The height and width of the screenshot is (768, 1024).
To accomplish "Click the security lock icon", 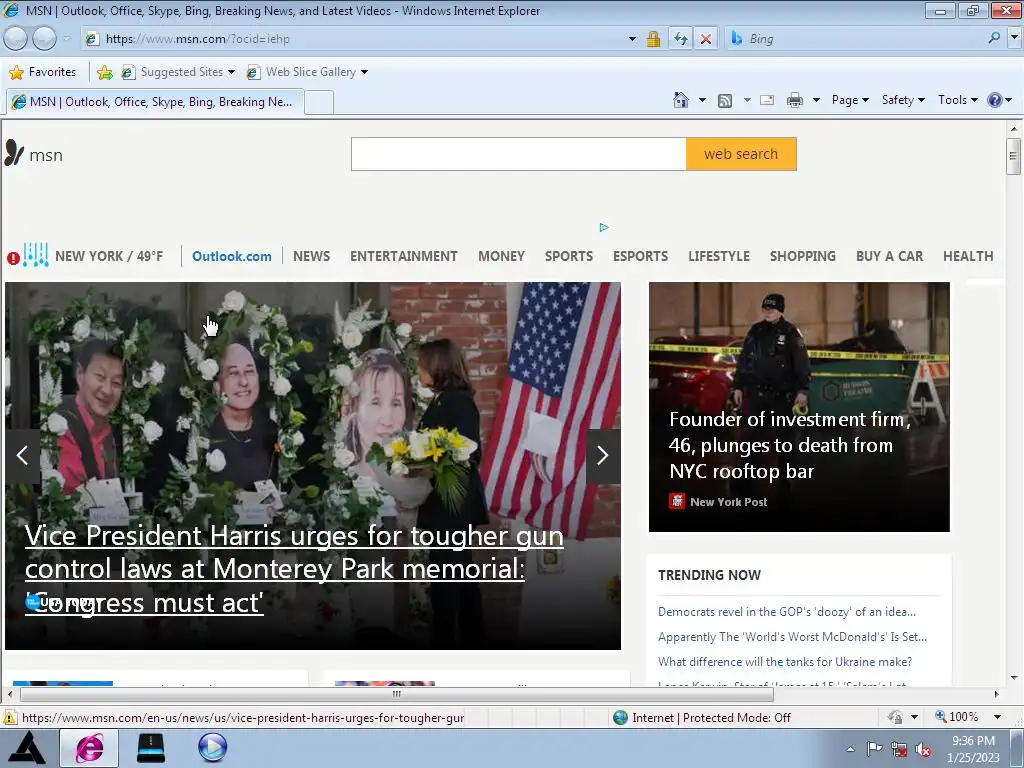I will (x=653, y=39).
